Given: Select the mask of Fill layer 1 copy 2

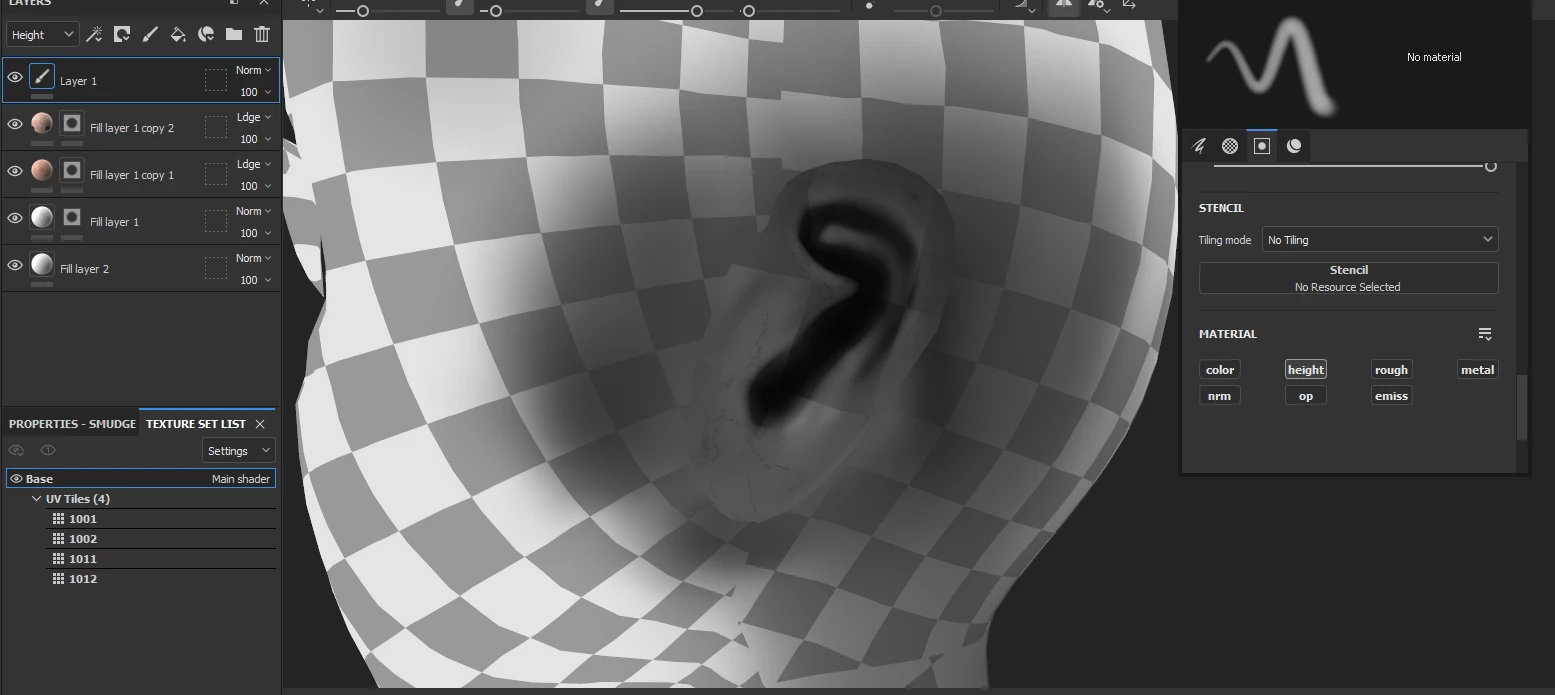Looking at the screenshot, I should (x=71, y=124).
